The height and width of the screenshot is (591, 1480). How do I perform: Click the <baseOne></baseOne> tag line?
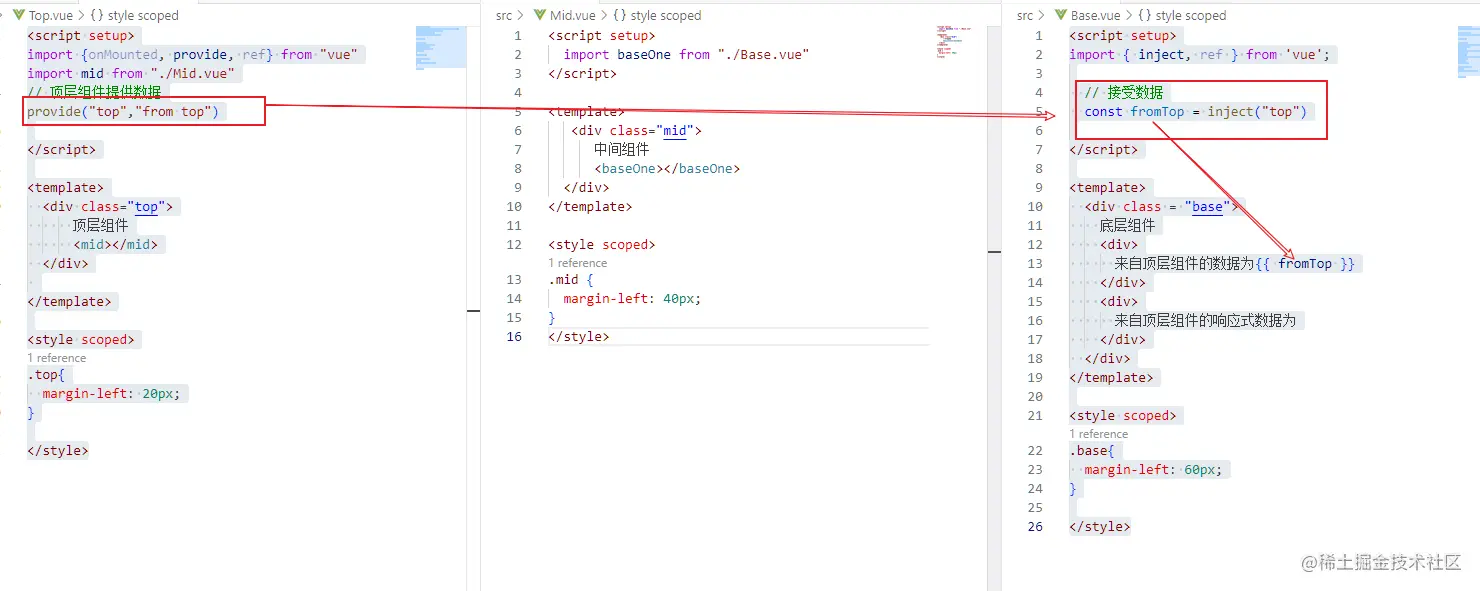click(x=667, y=168)
